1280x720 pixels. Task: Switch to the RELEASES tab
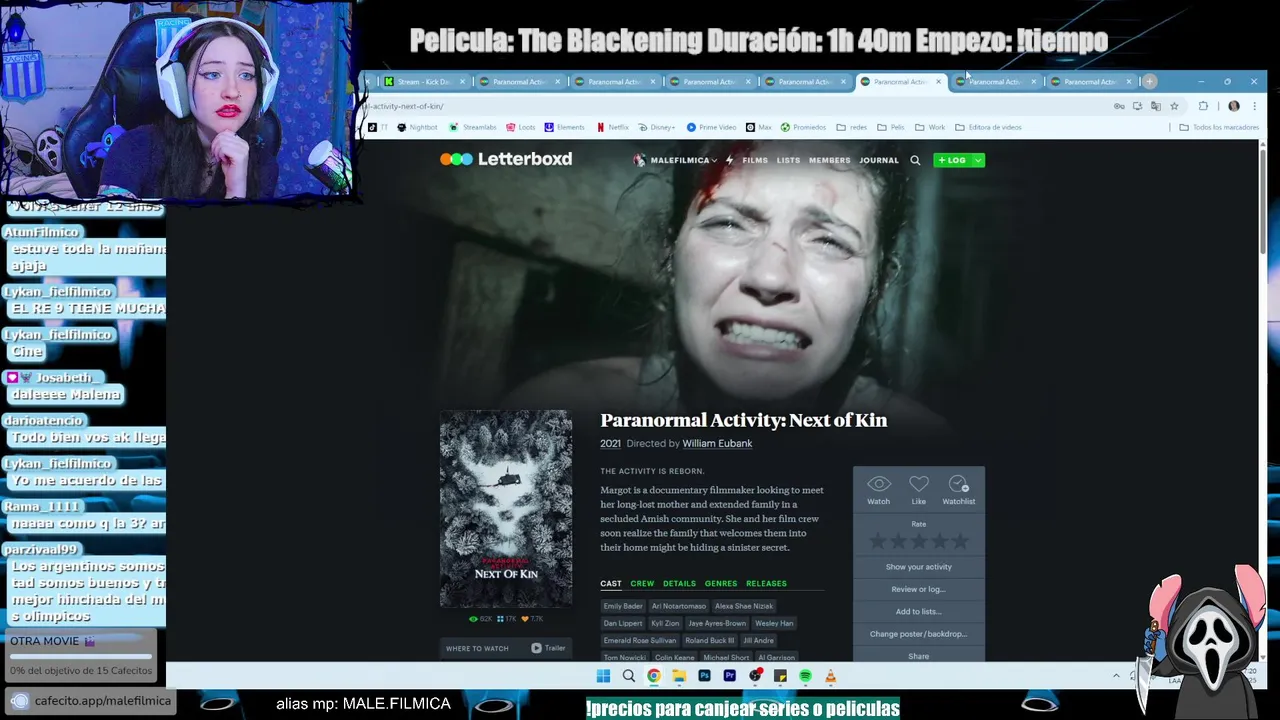coord(766,583)
